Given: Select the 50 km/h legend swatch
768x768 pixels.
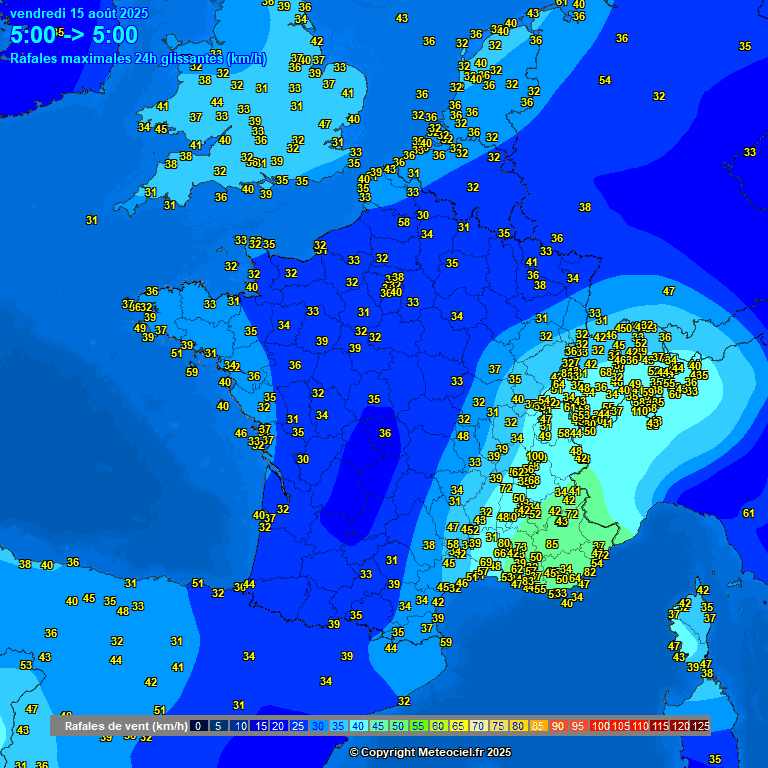Looking at the screenshot, I should (x=398, y=726).
